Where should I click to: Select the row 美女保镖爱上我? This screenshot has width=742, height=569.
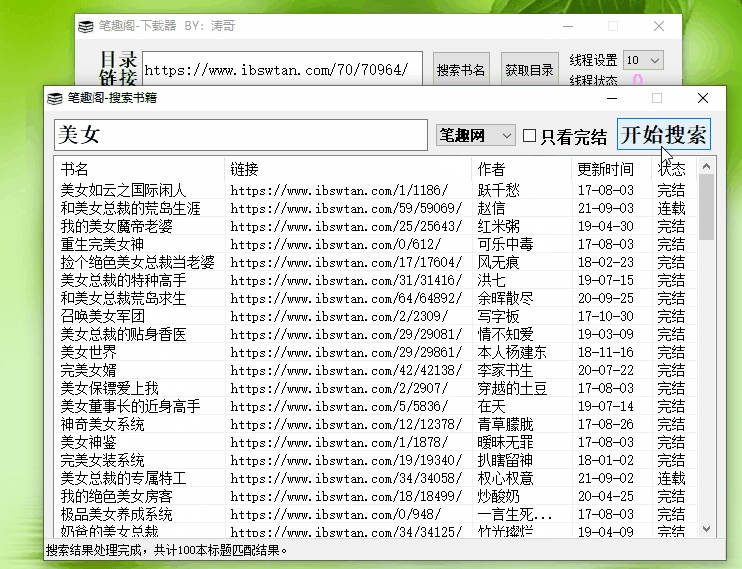tap(376, 388)
